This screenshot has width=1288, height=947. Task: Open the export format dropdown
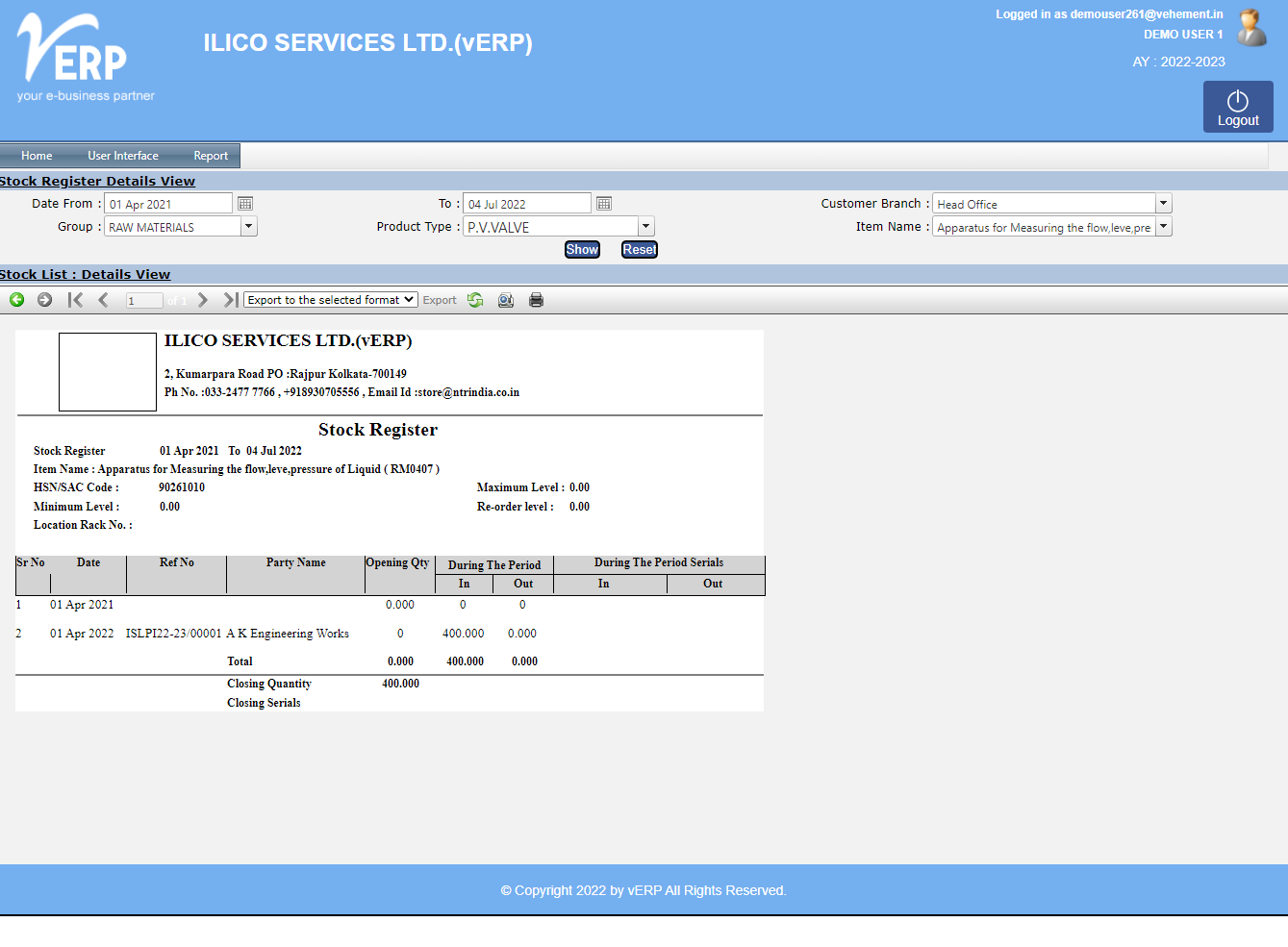tap(331, 300)
